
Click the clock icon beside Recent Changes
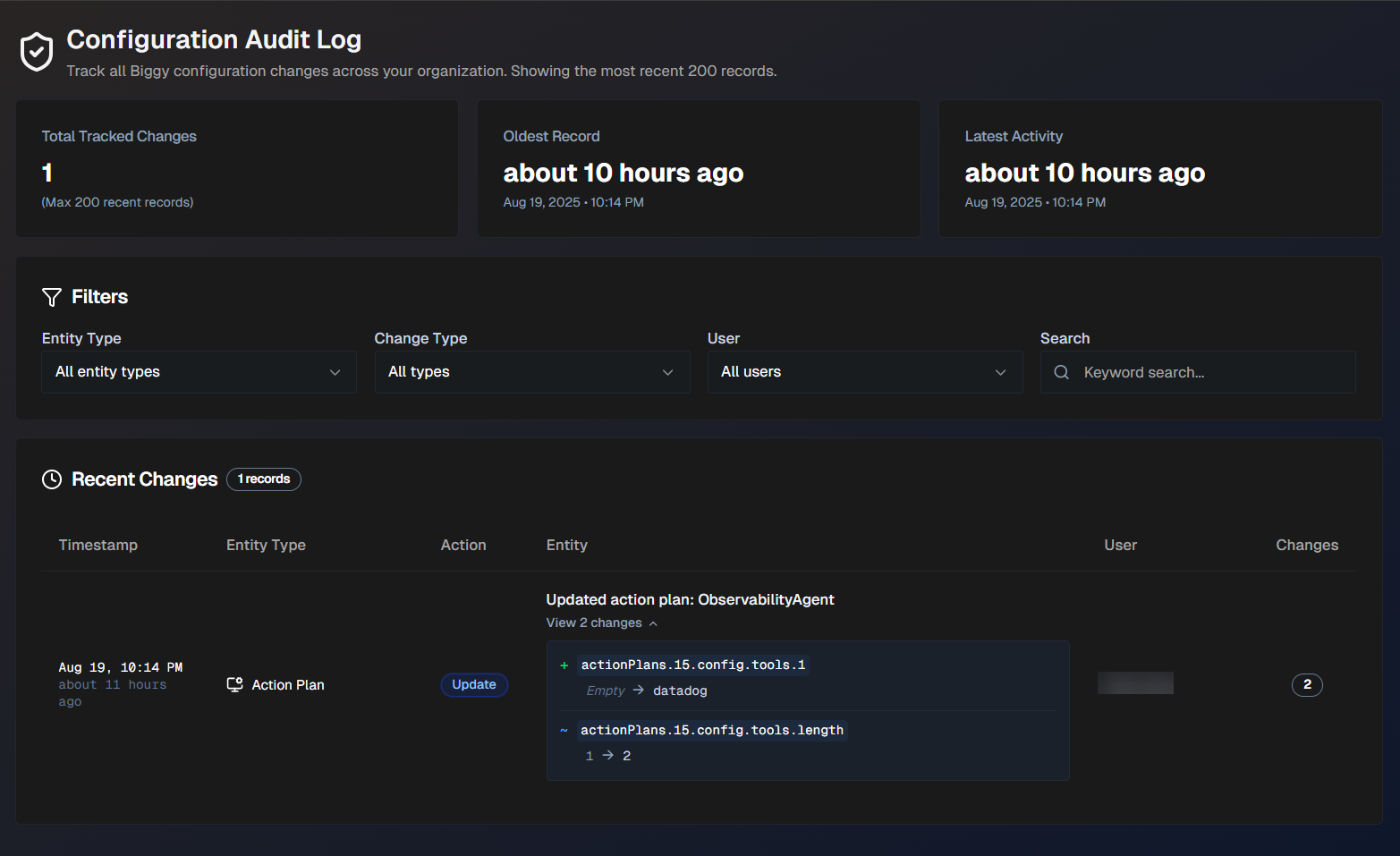52,479
